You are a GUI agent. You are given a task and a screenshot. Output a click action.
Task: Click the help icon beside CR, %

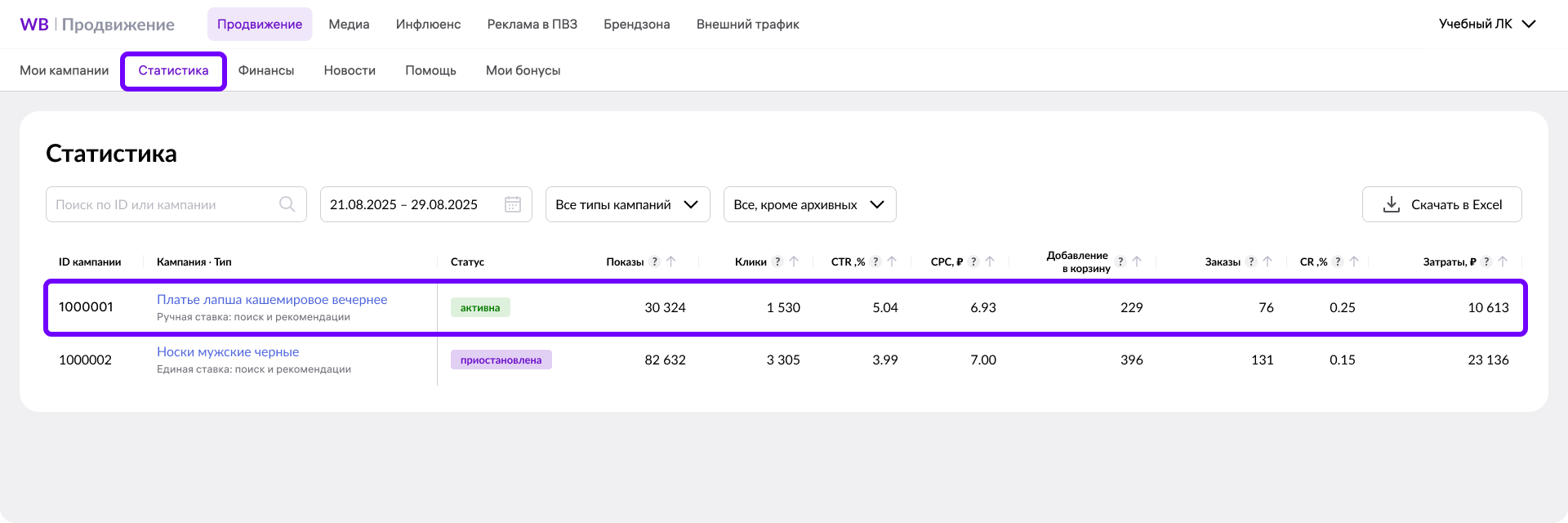(1338, 261)
